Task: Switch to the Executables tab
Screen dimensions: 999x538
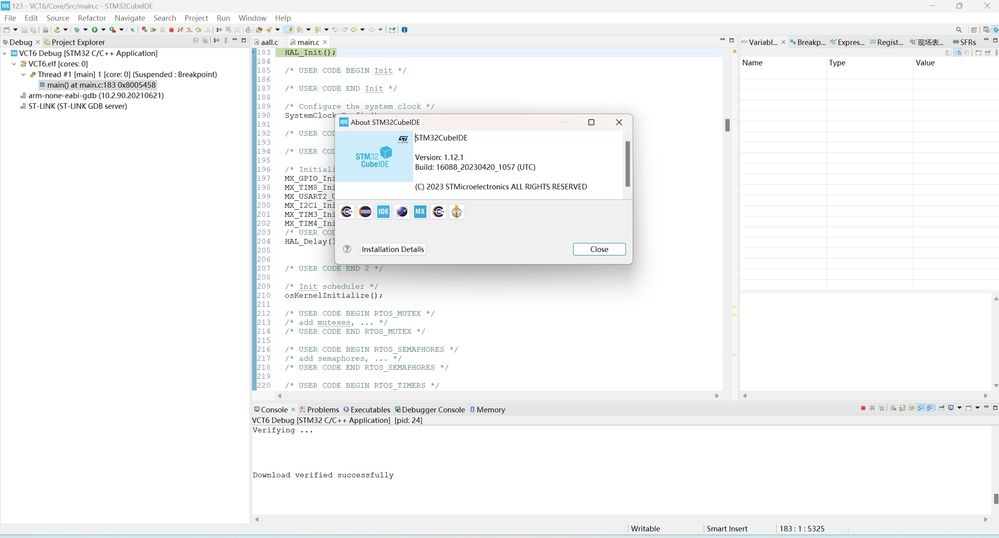Action: tap(367, 410)
